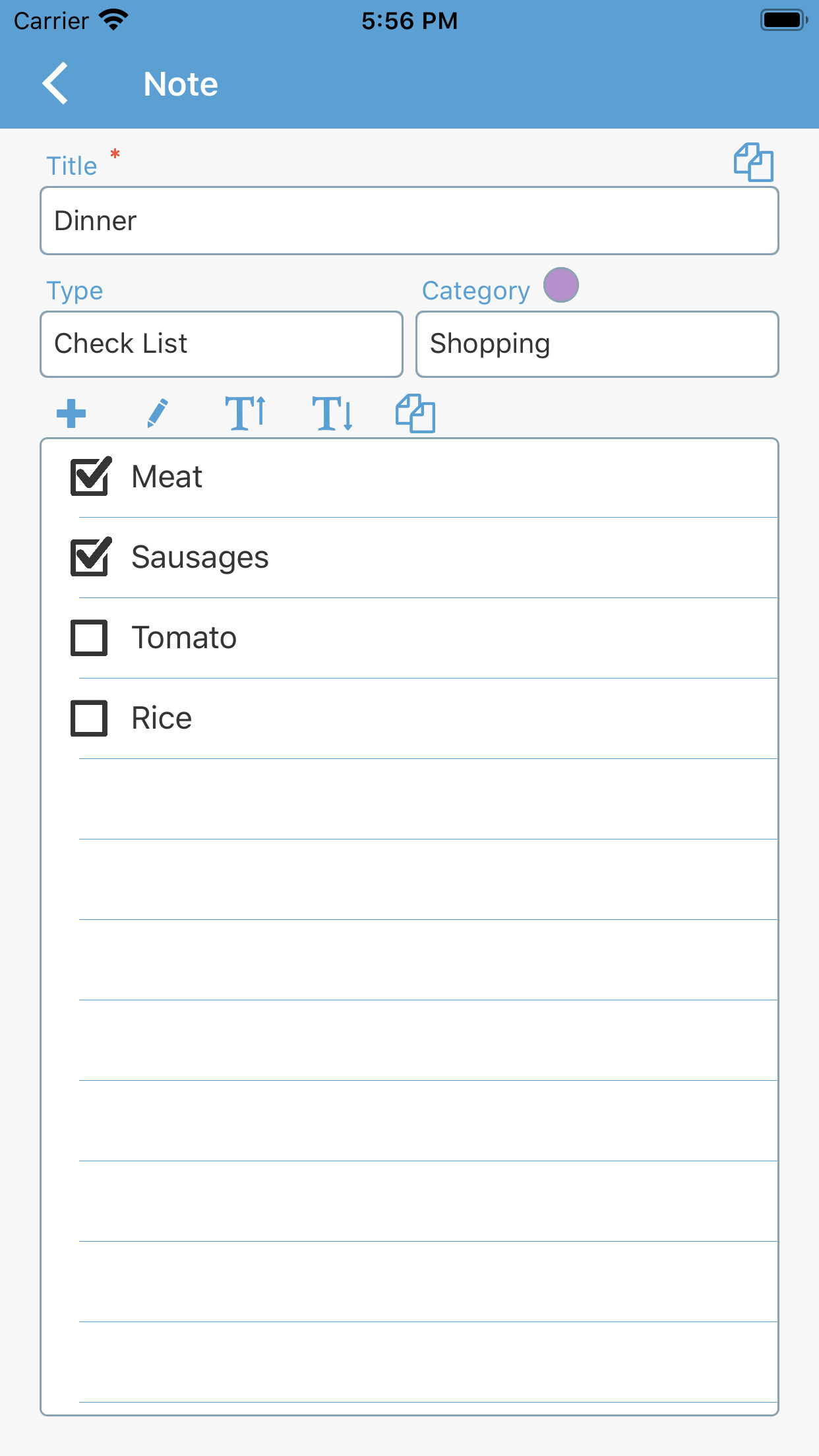Add a new checklist item

[x=71, y=413]
